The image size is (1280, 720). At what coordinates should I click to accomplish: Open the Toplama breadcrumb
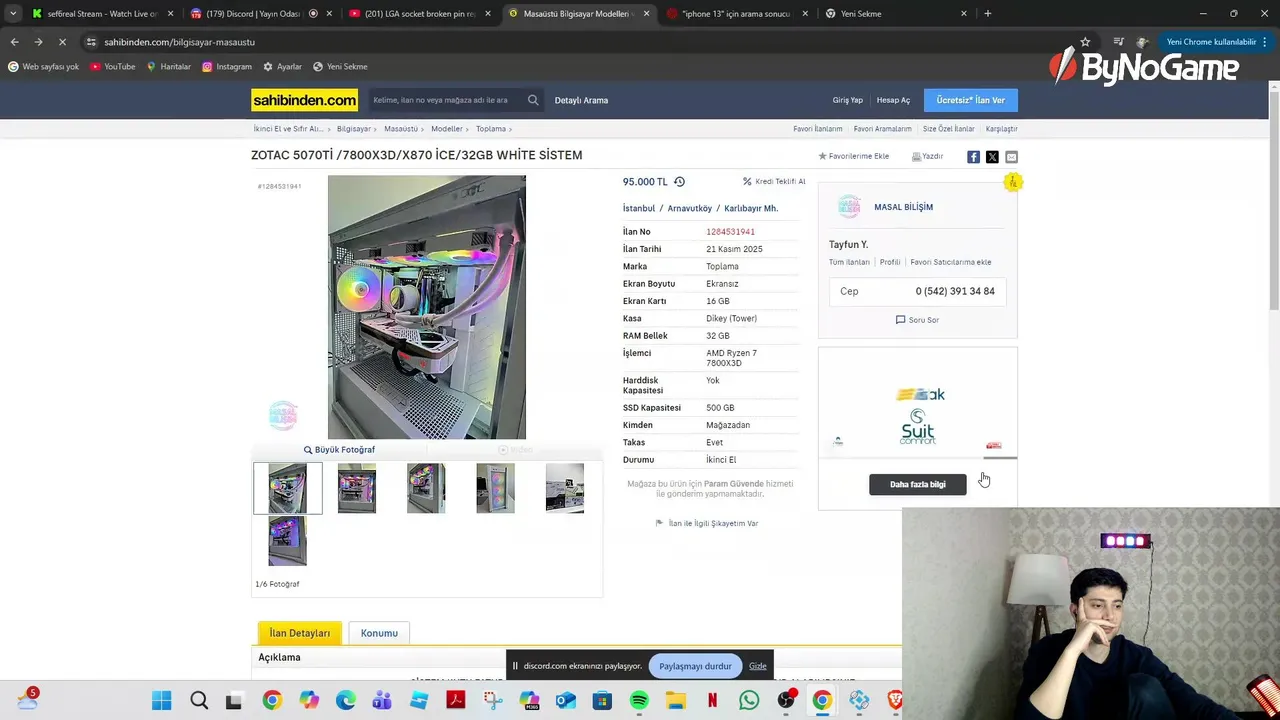490,129
